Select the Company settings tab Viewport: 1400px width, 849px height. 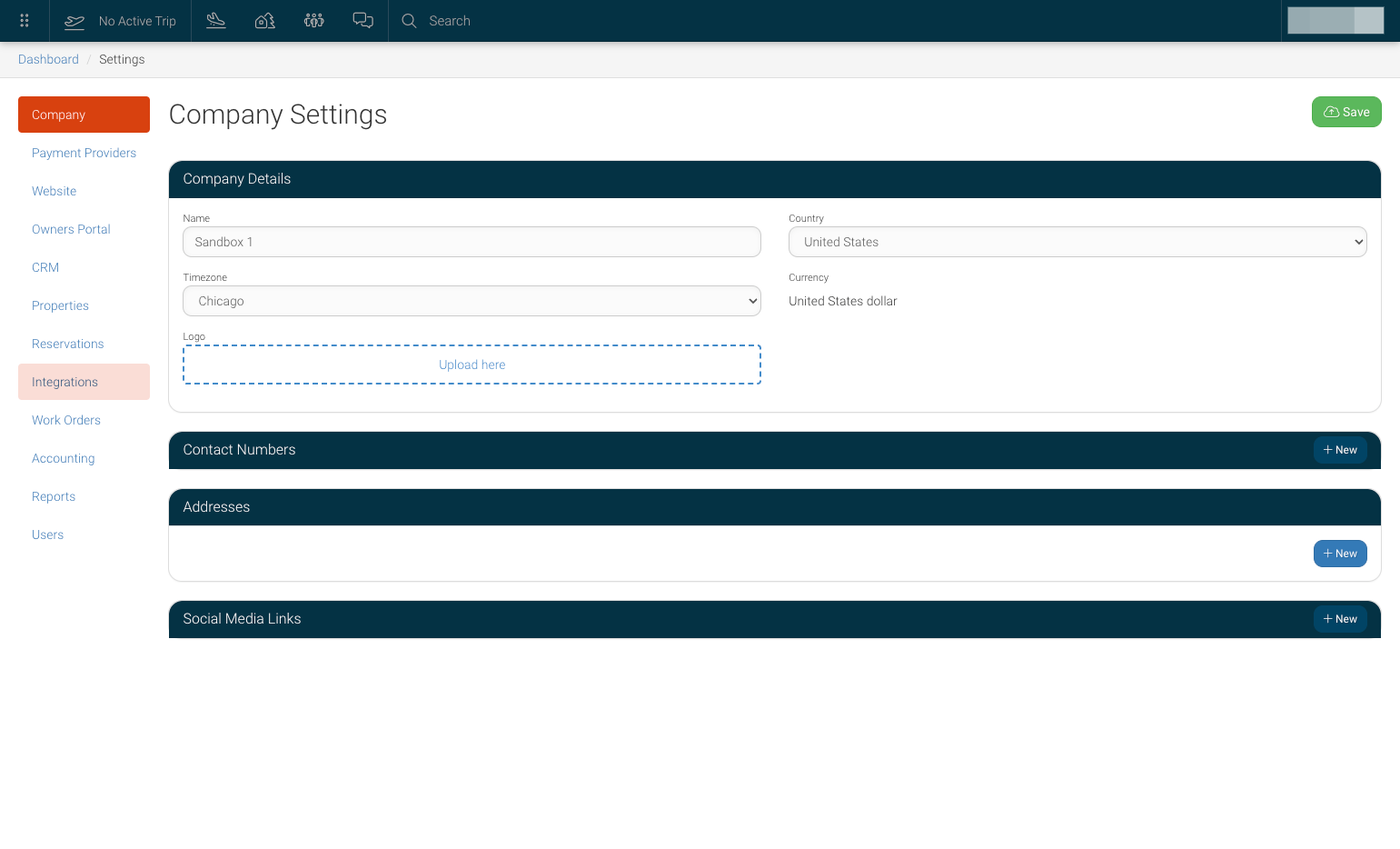pyautogui.click(x=84, y=115)
